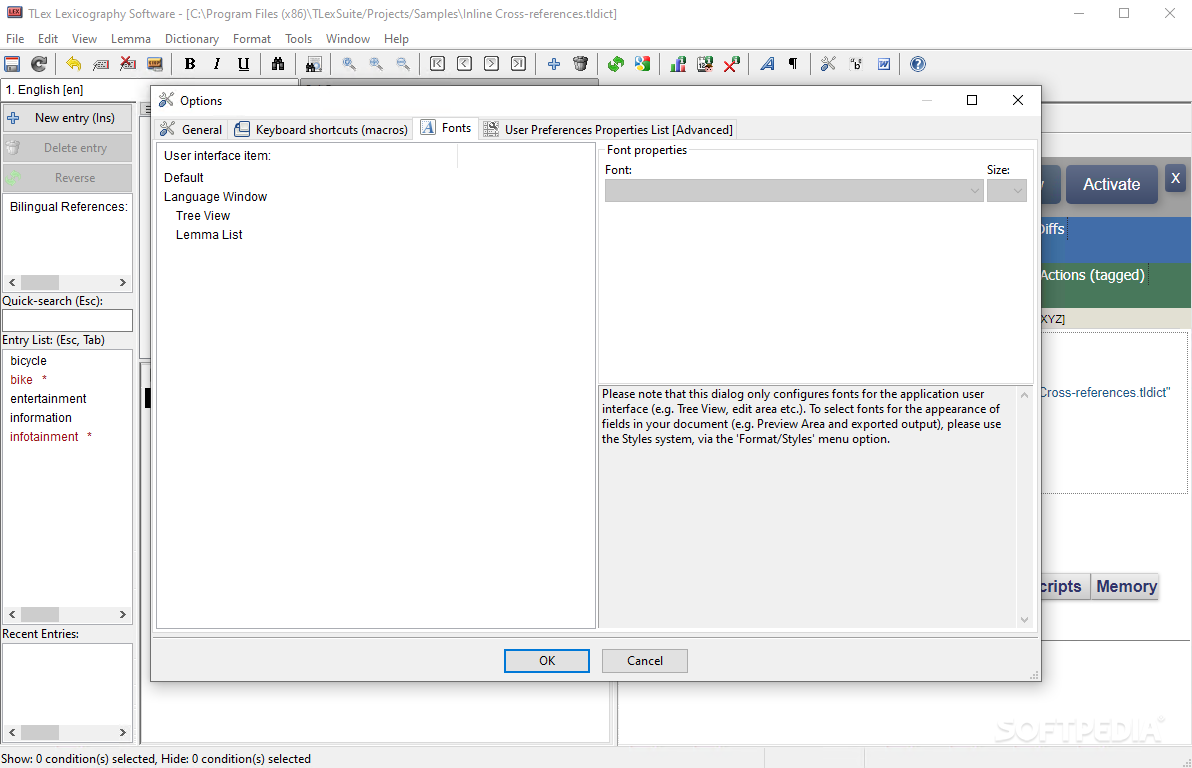
Task: Go to first entry navigation icon
Action: coord(437,64)
